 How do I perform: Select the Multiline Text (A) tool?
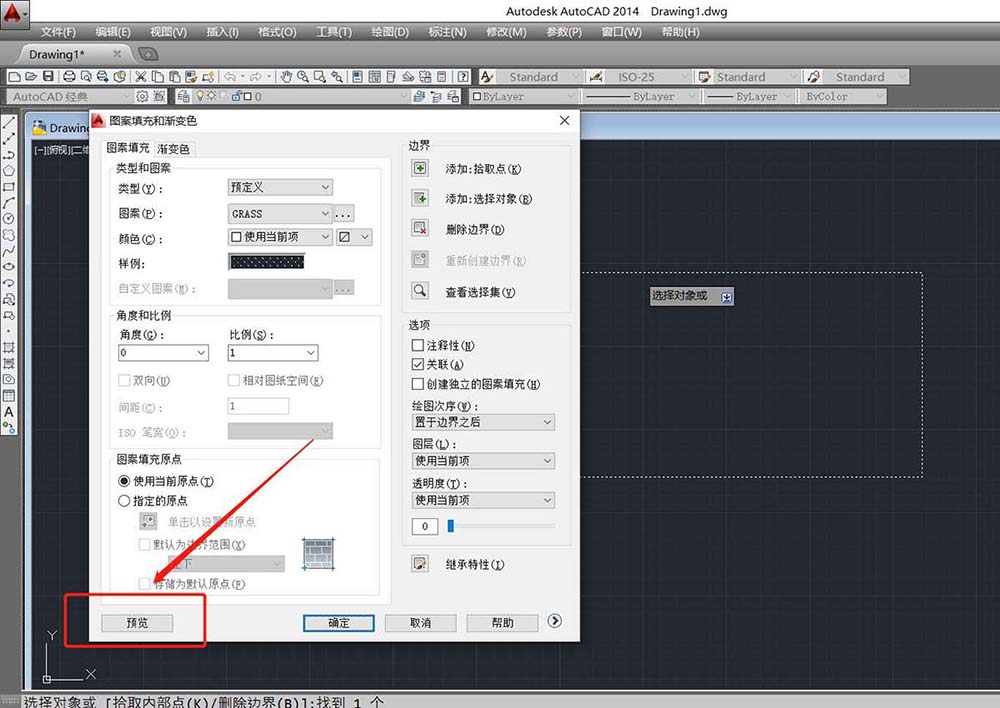tap(9, 412)
